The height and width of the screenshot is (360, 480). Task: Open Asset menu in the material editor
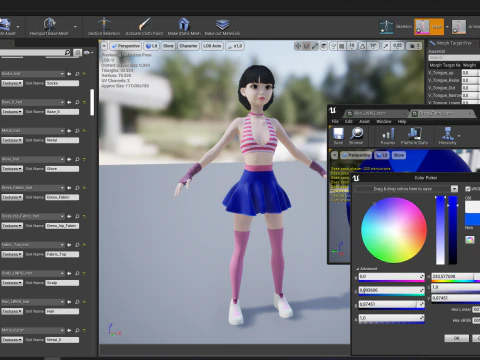coord(364,121)
